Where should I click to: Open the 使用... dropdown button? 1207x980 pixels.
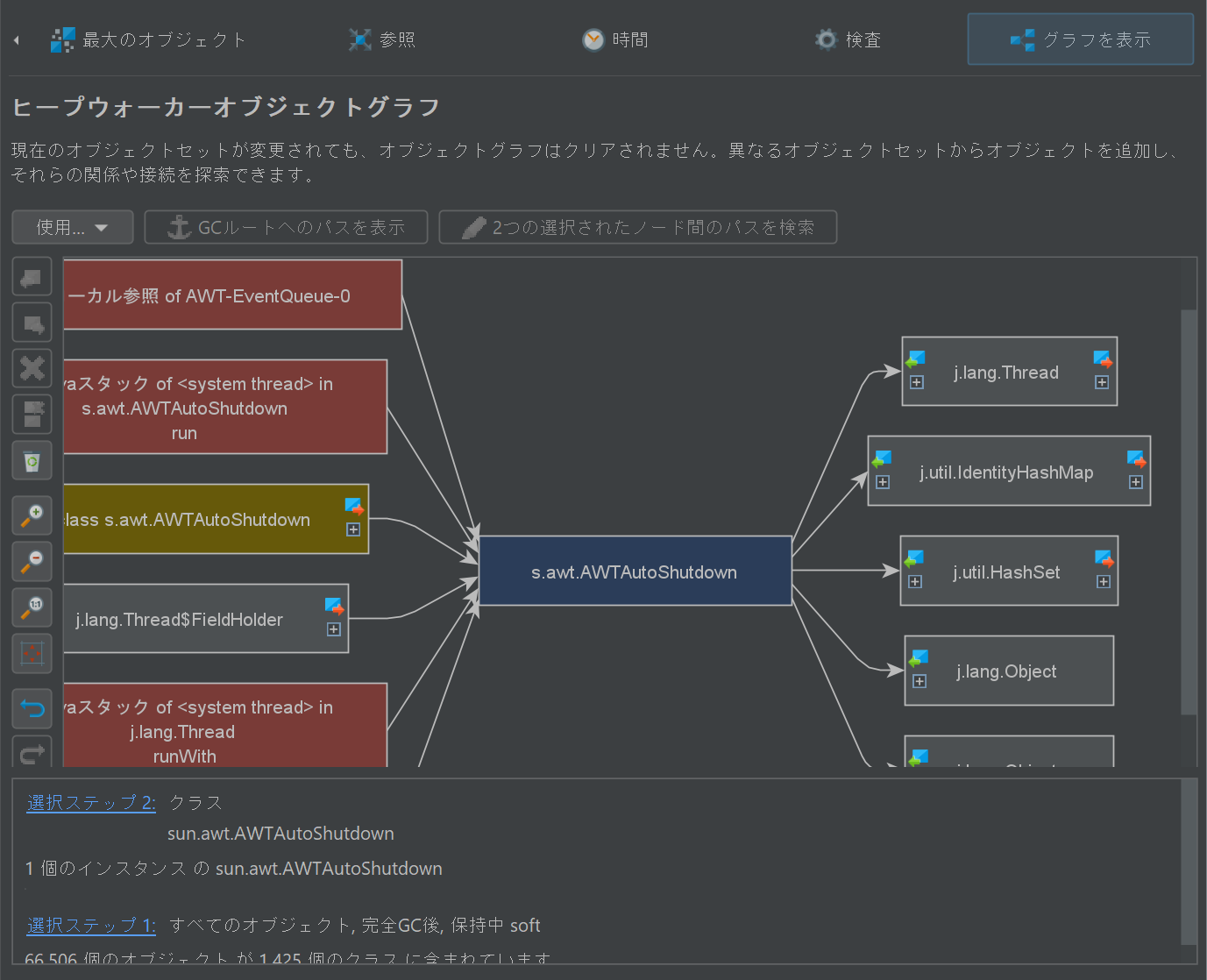tap(73, 227)
